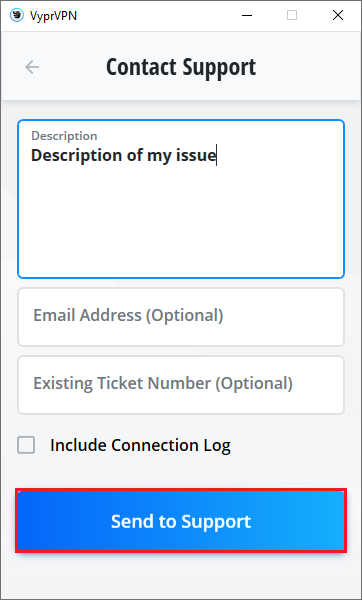
Task: Click the 'Existing Ticket Number (Optional)' placeholder text
Action: [x=163, y=383]
